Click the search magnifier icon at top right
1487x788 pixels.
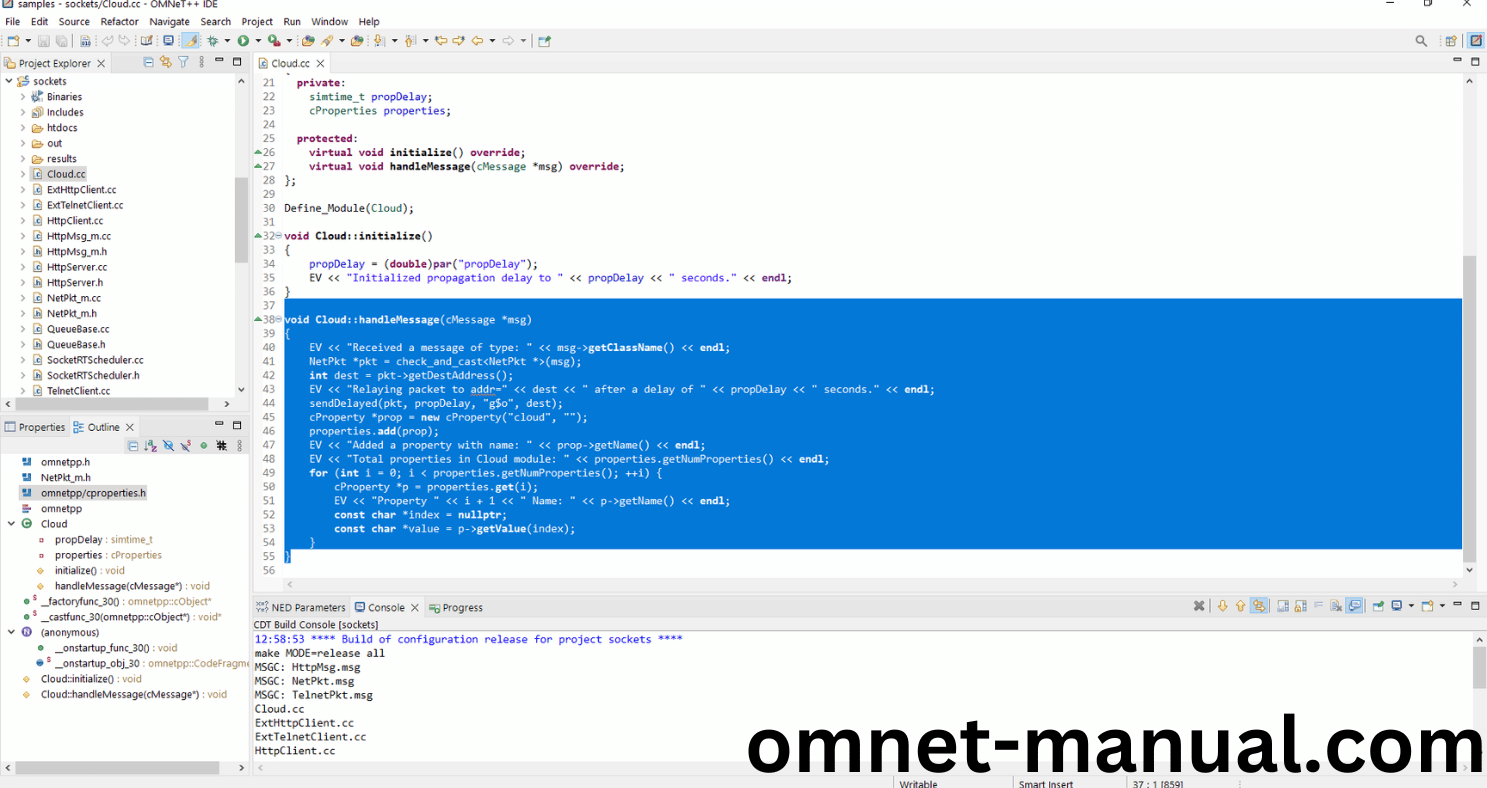[1421, 41]
